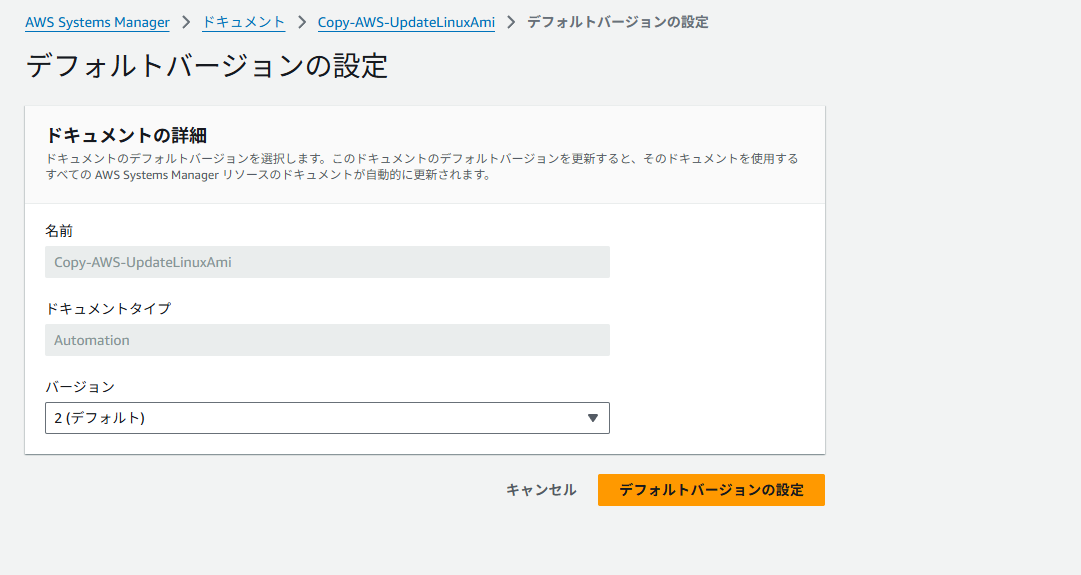Click デフォルトバージョンの設定 breadcrumb text
Screen dimensions: 1081x575
(x=618, y=22)
